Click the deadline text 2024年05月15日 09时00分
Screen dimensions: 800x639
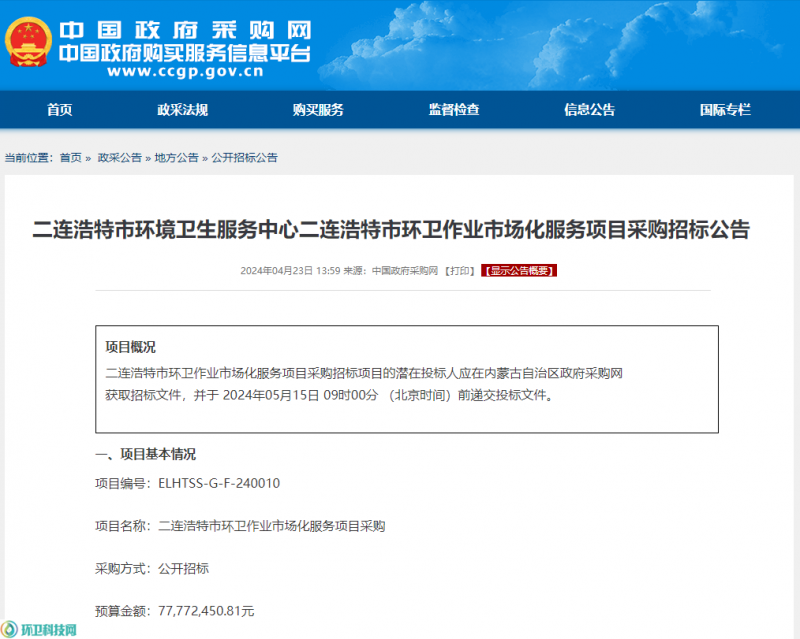click(x=301, y=395)
